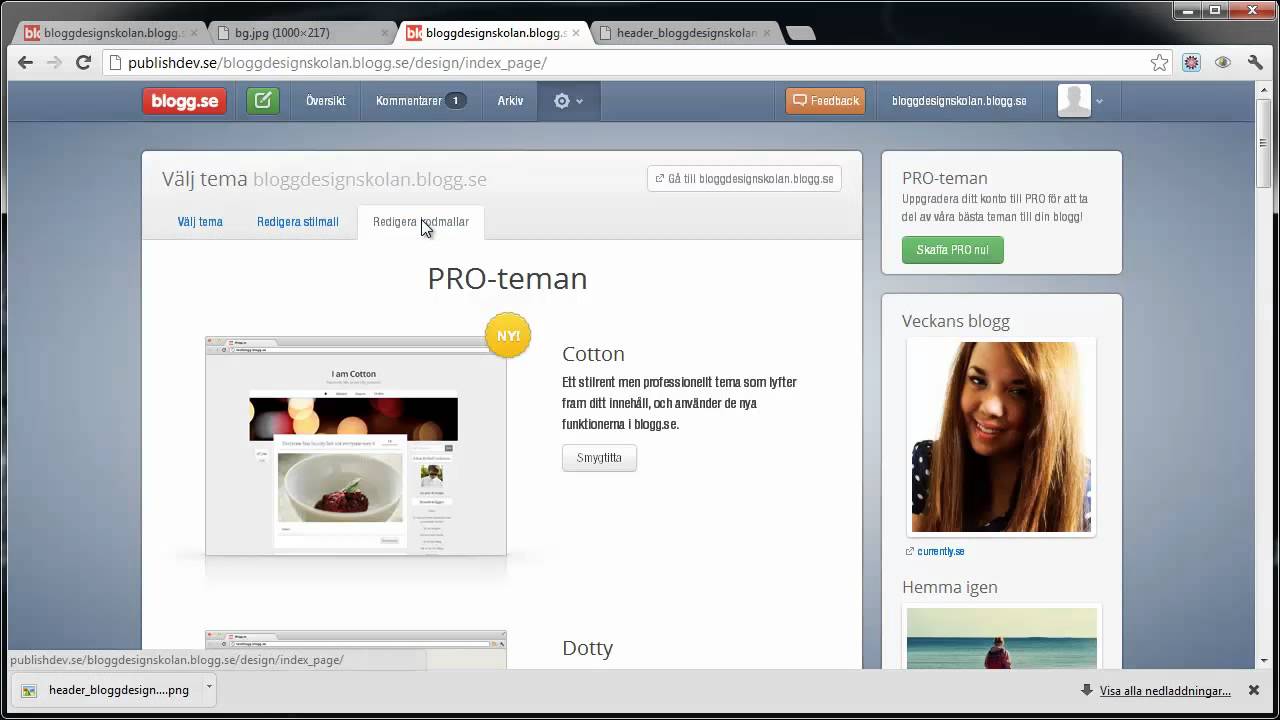Click the Veckans blogg portrait photo
The width and height of the screenshot is (1280, 720).
pyautogui.click(x=1001, y=436)
